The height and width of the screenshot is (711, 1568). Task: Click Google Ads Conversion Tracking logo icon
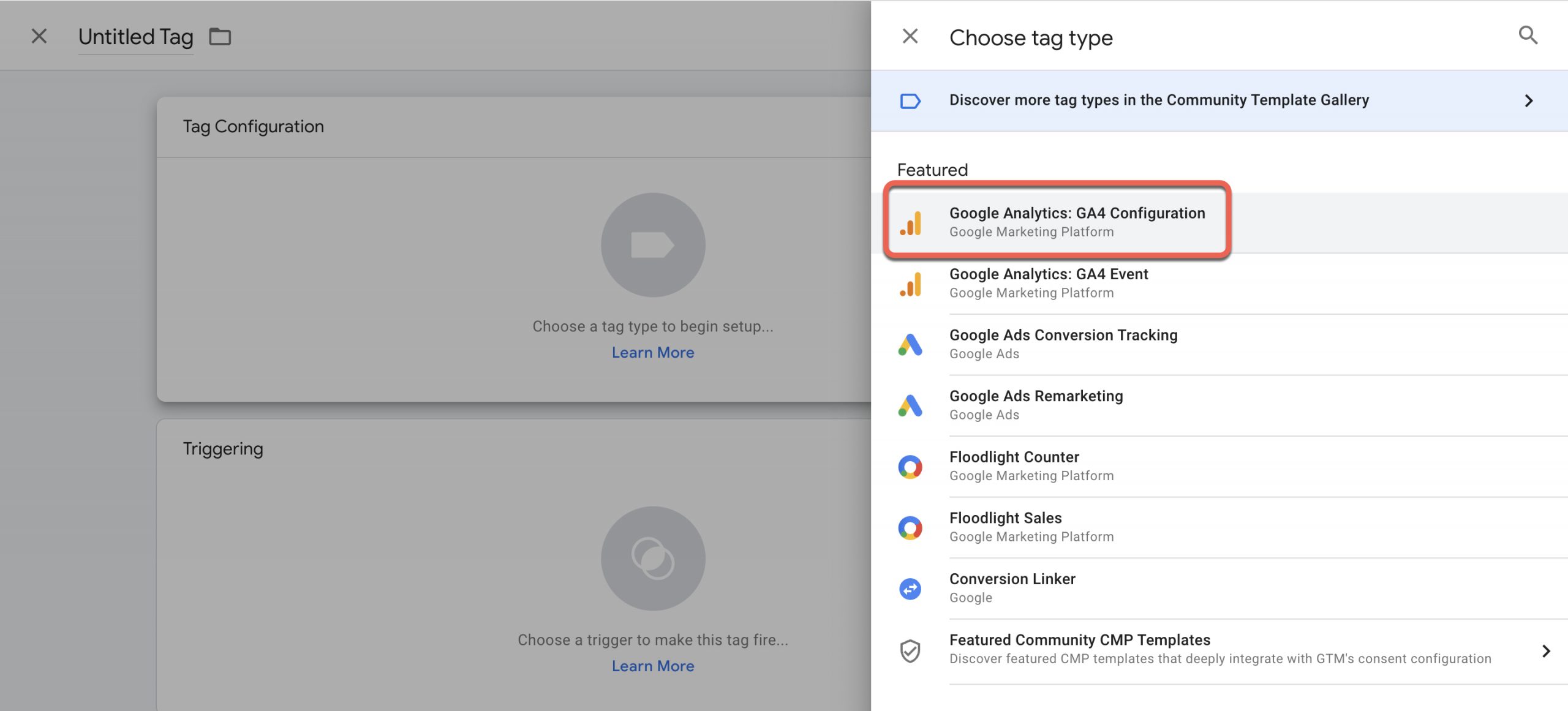(x=910, y=345)
